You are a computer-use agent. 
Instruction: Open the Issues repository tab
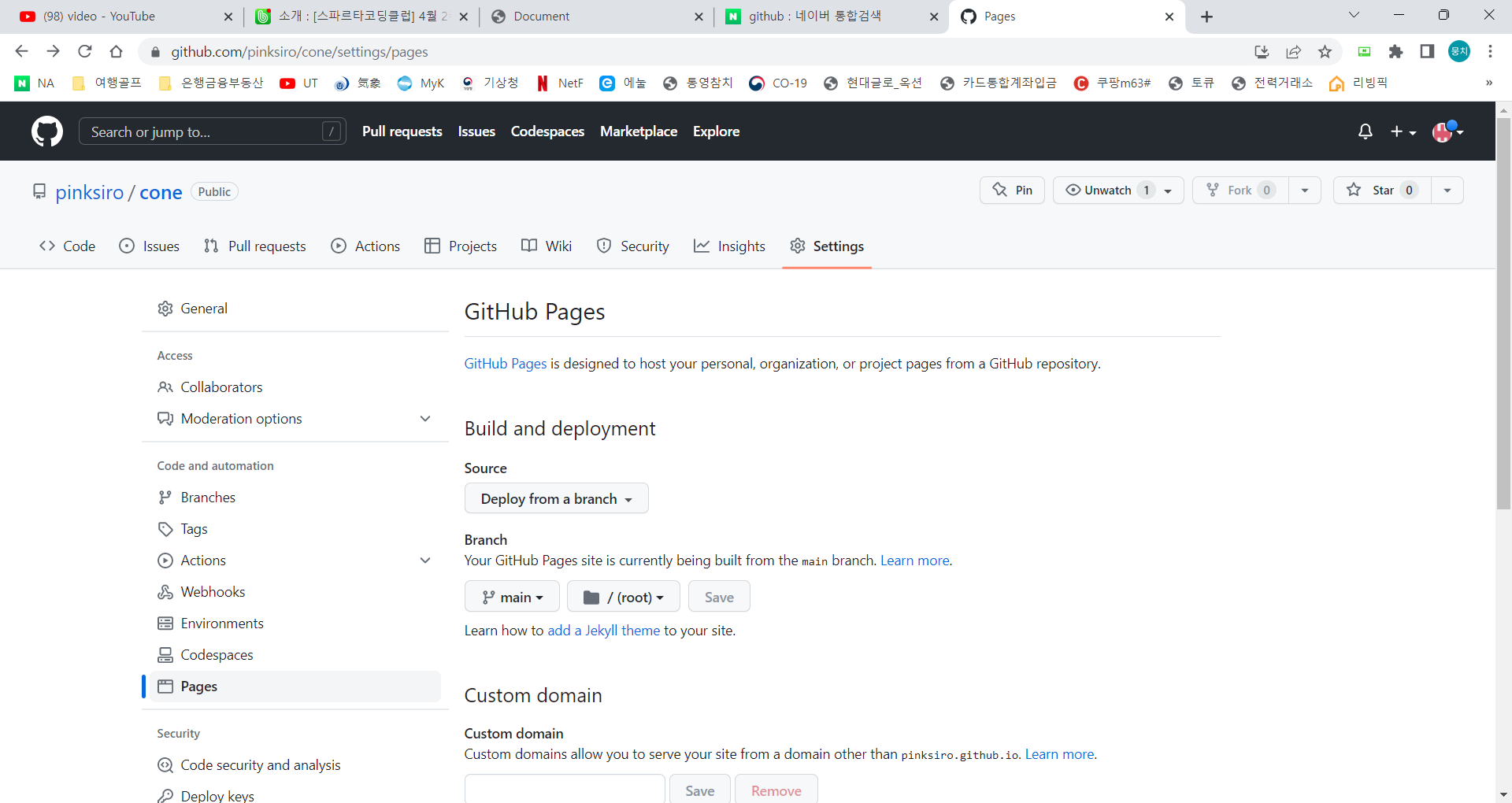150,246
